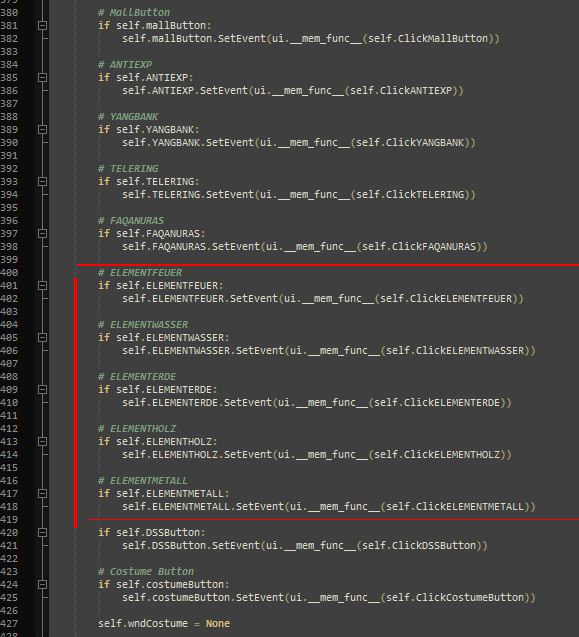This screenshot has width=579, height=637.
Task: Collapse the if self.mallButton block fold marker
Action: (x=42, y=26)
